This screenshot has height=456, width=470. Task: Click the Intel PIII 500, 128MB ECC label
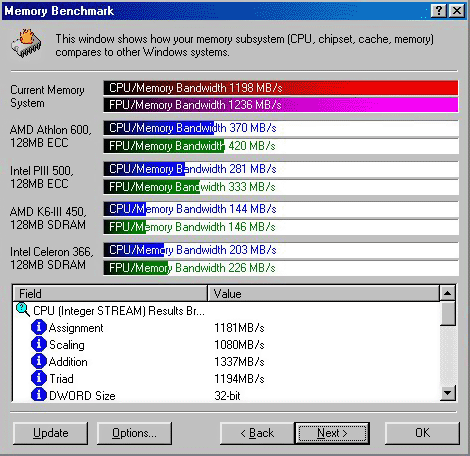coord(42,177)
